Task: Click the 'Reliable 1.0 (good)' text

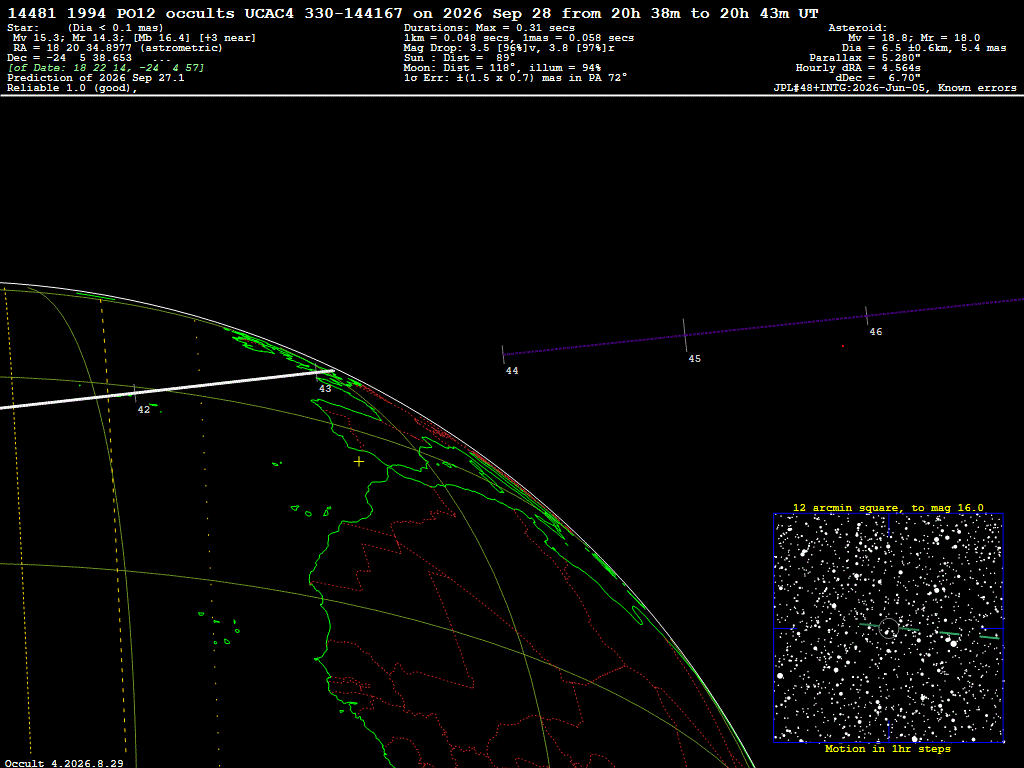Action: (72, 88)
